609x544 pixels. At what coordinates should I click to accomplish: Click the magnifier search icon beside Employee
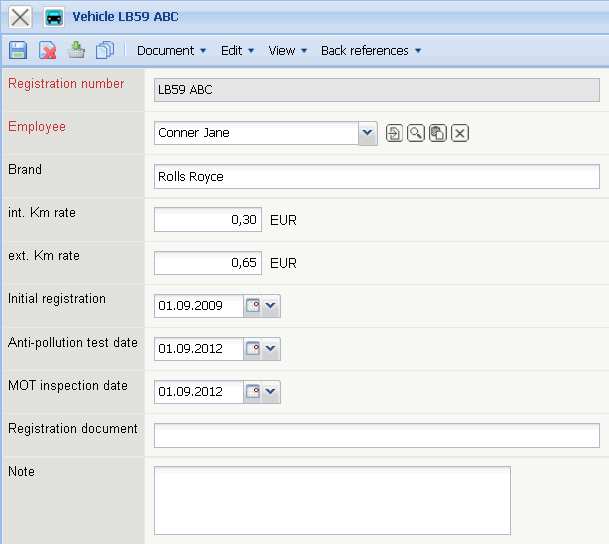(415, 133)
